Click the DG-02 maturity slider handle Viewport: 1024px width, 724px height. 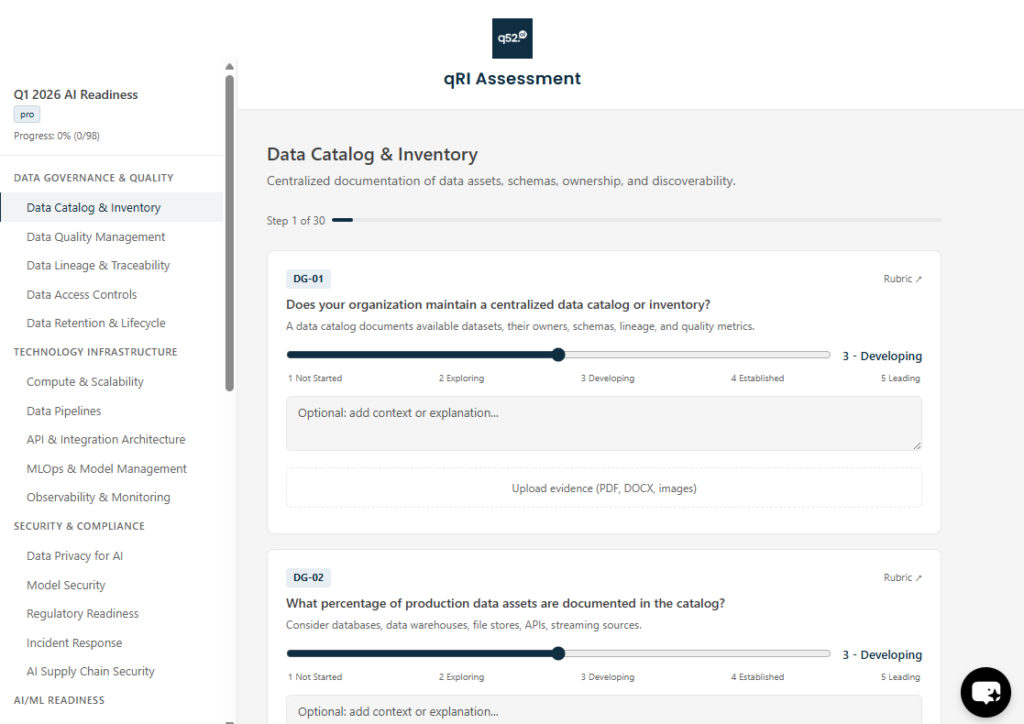click(x=558, y=653)
